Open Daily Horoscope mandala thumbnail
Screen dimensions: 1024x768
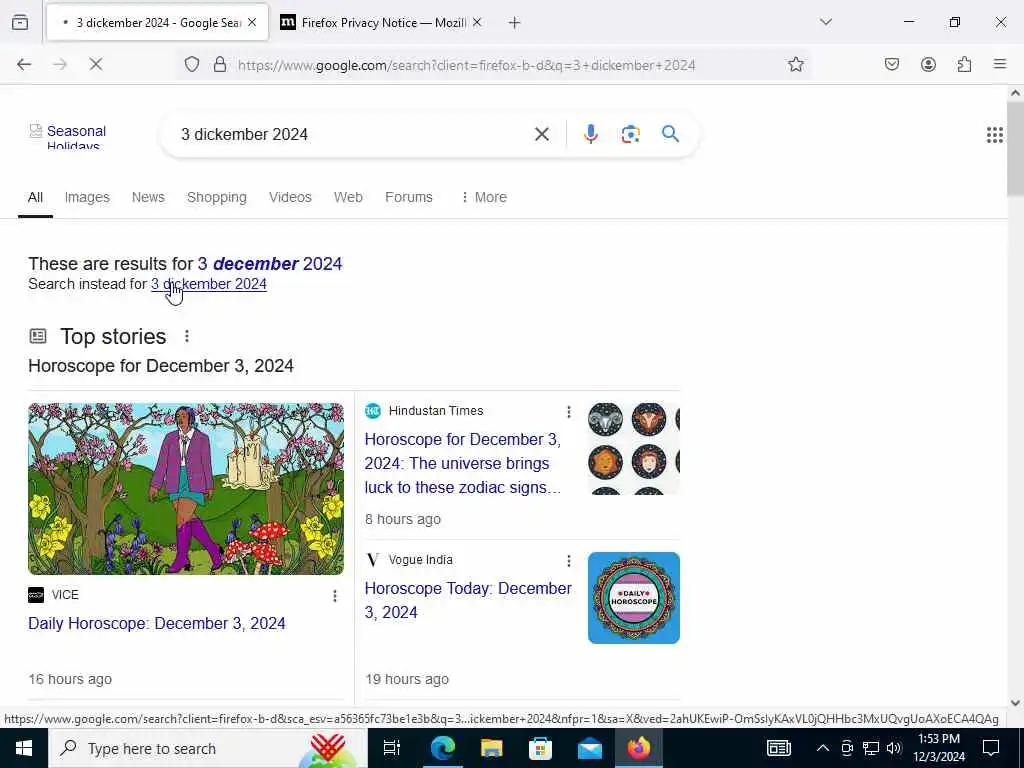(x=633, y=598)
